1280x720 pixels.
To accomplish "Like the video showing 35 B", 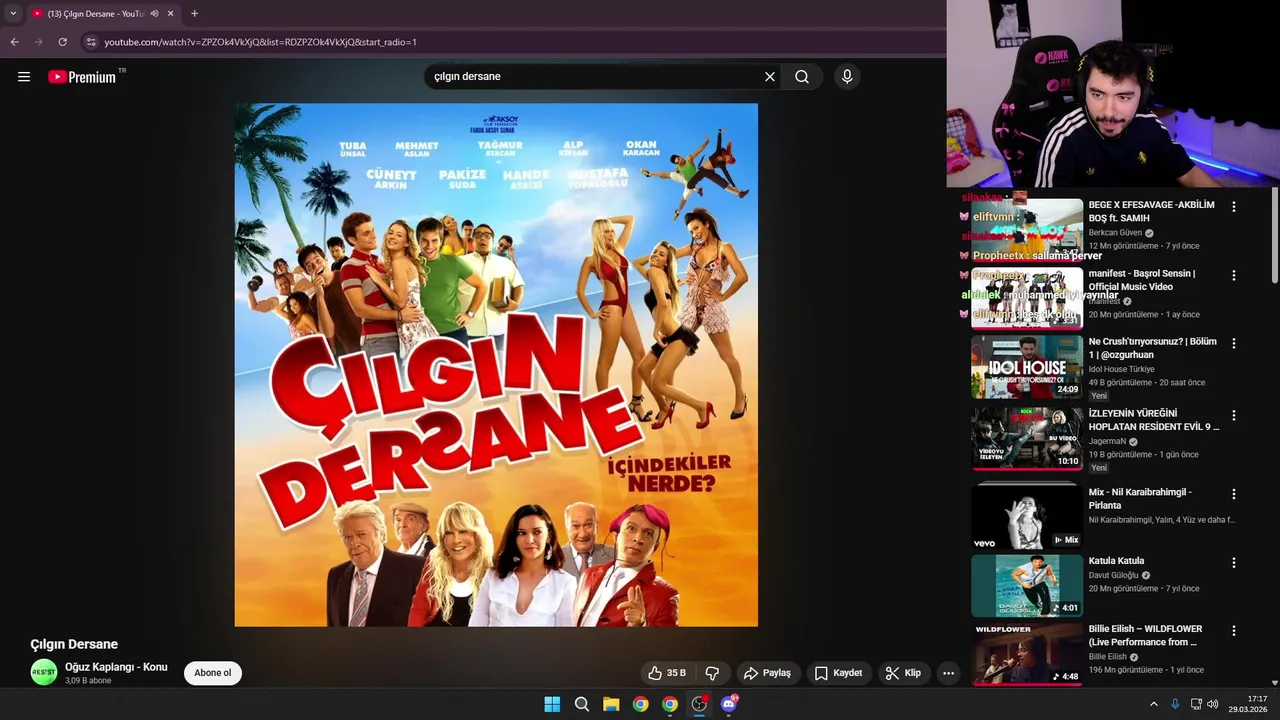I will (667, 673).
